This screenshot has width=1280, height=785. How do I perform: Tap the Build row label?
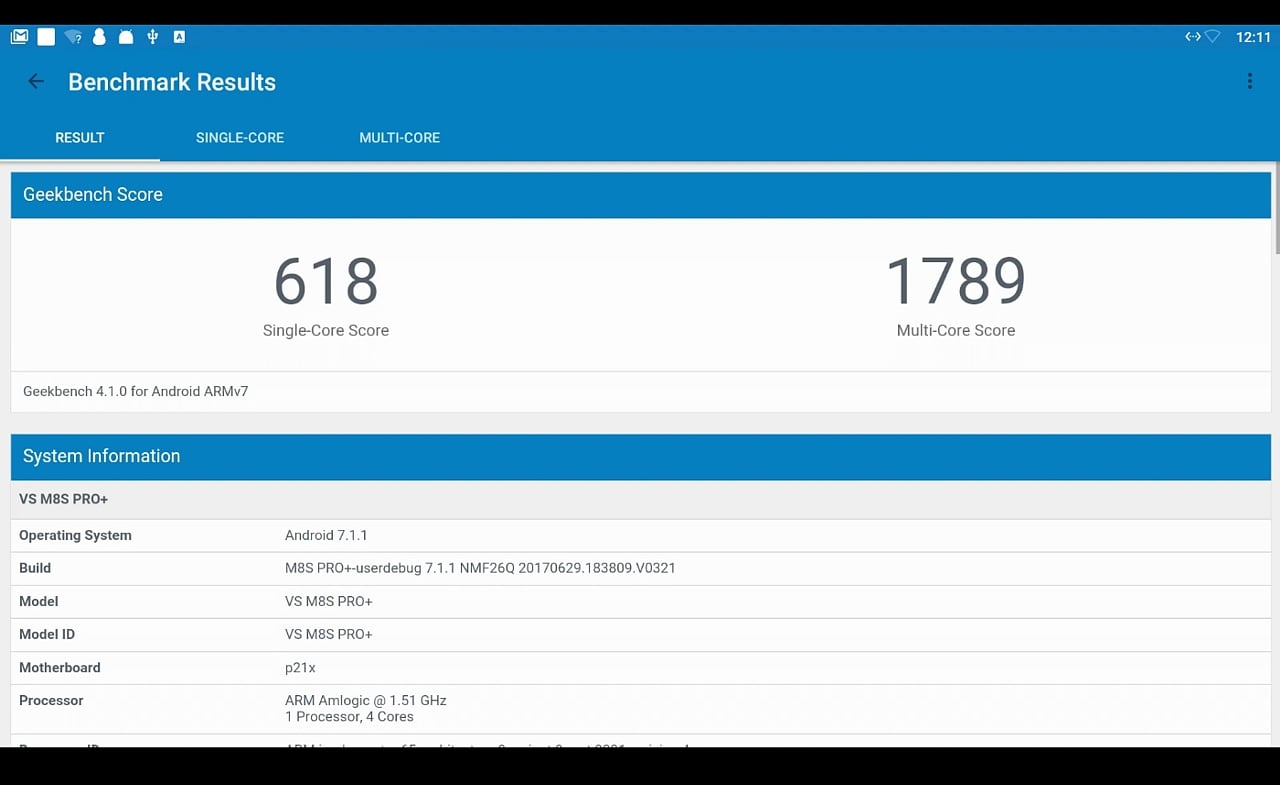tap(35, 568)
